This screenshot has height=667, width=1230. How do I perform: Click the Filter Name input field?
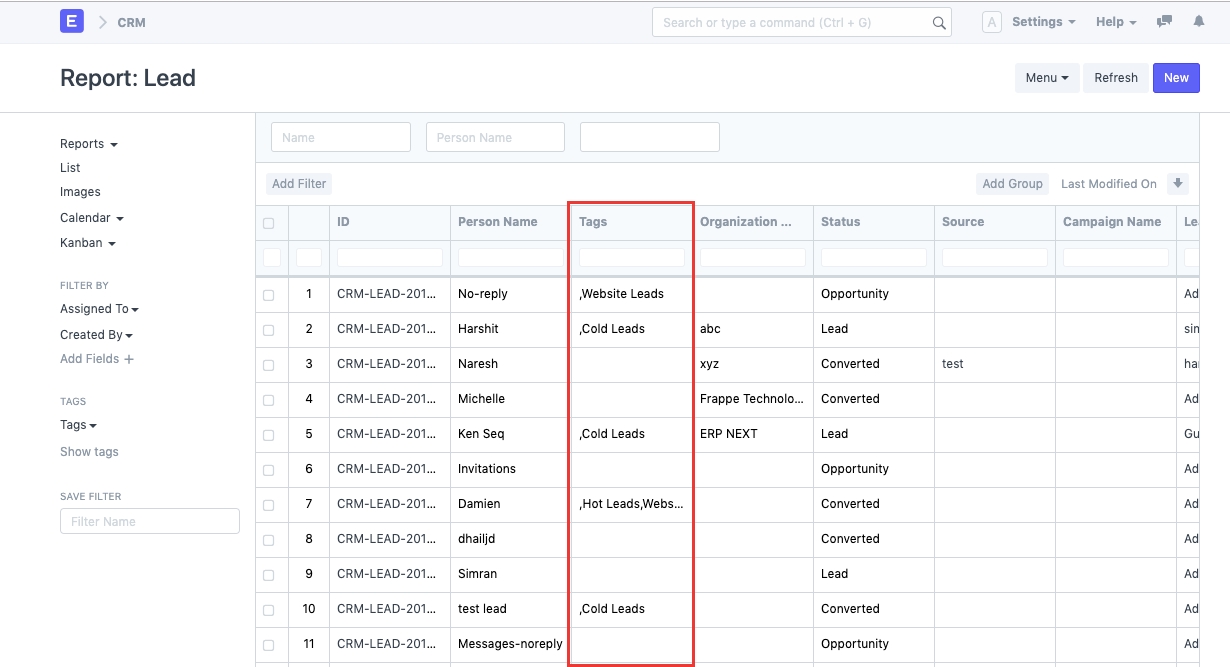150,521
